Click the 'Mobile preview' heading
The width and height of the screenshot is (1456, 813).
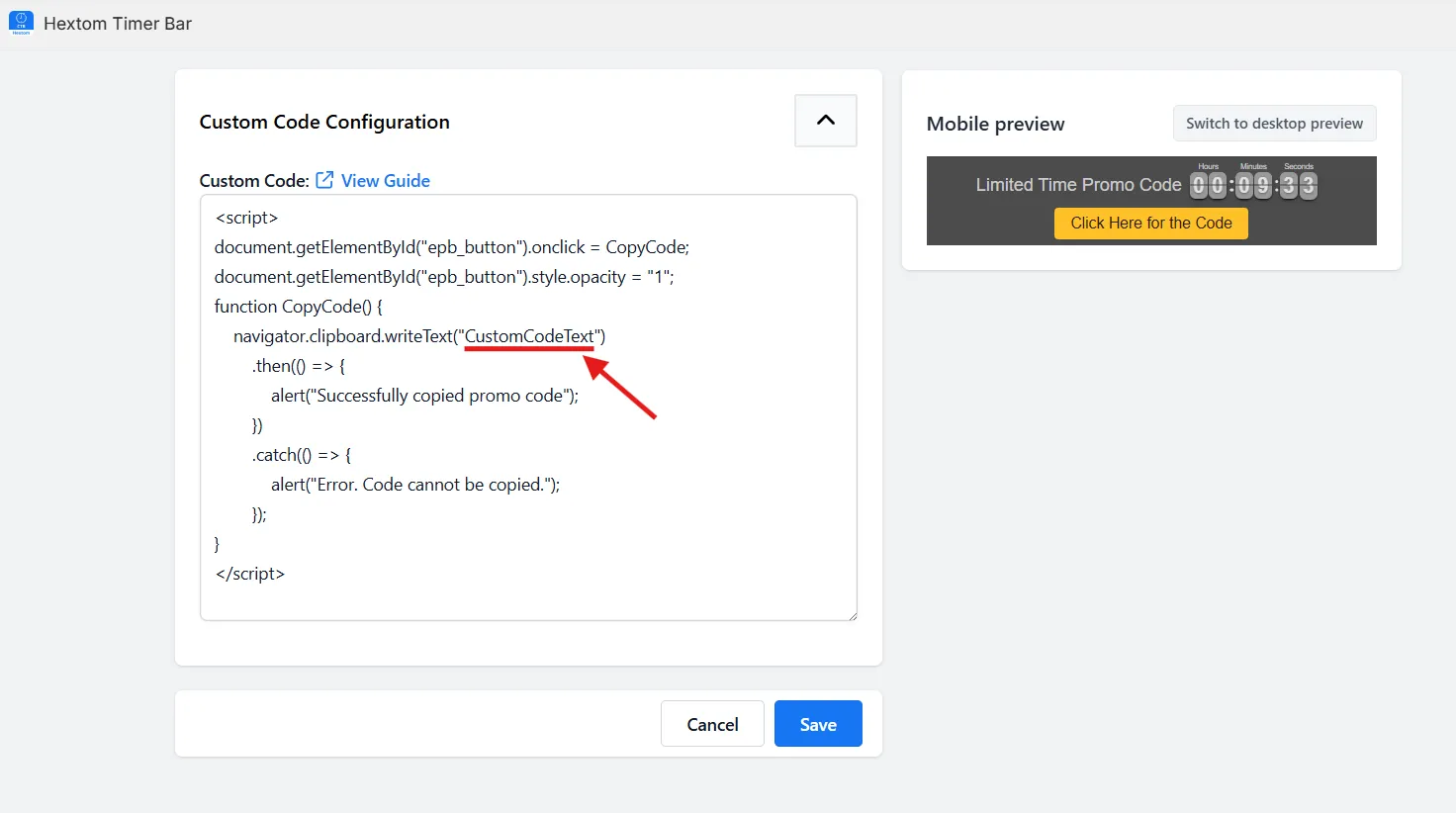pyautogui.click(x=995, y=124)
